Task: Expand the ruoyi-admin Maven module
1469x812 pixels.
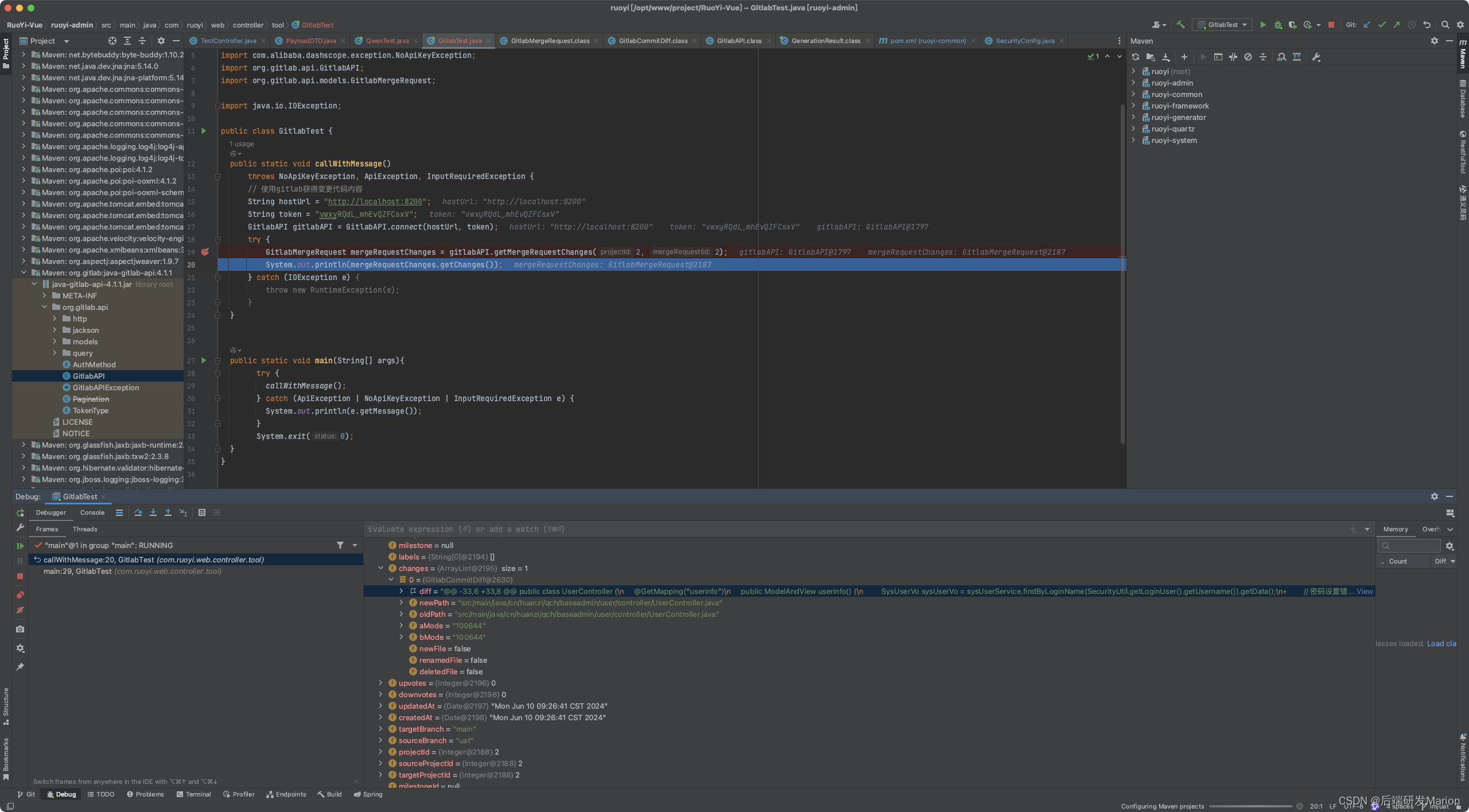Action: click(1133, 83)
